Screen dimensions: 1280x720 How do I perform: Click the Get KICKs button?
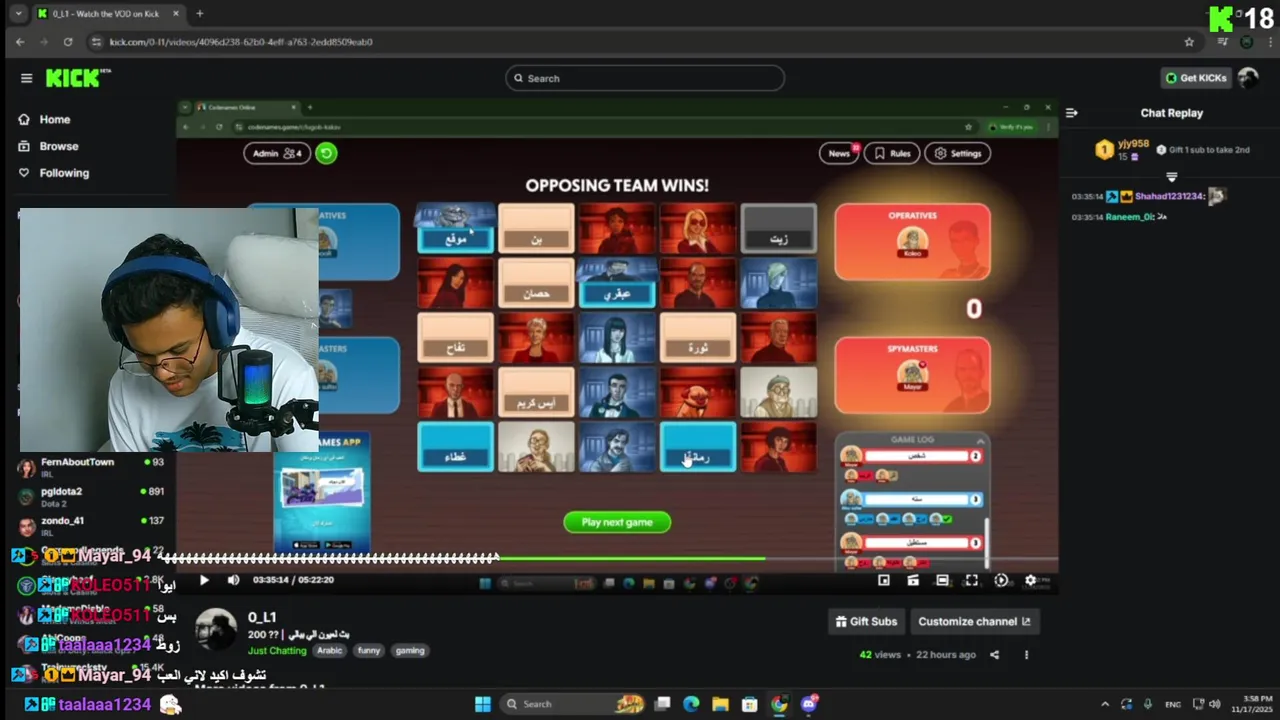[x=1195, y=78]
